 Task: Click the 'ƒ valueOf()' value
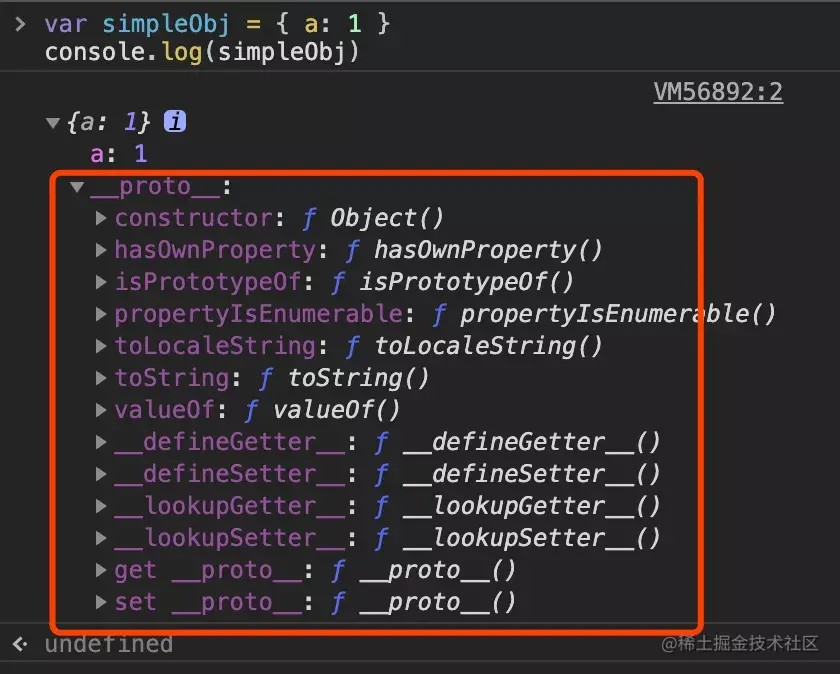point(322,410)
